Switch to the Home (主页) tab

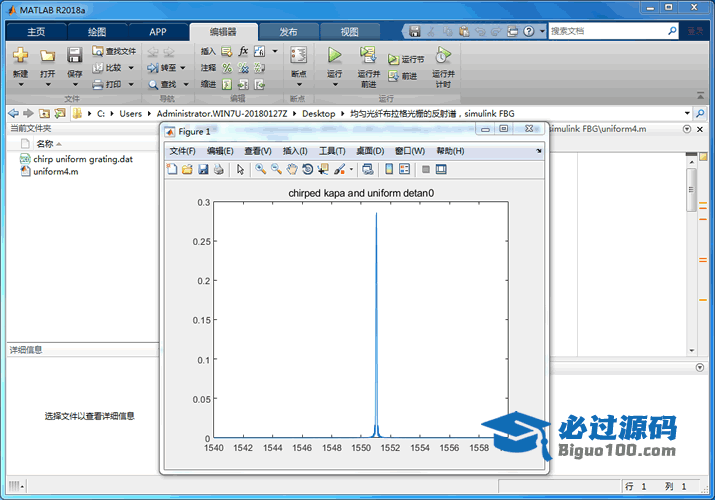pos(36,32)
